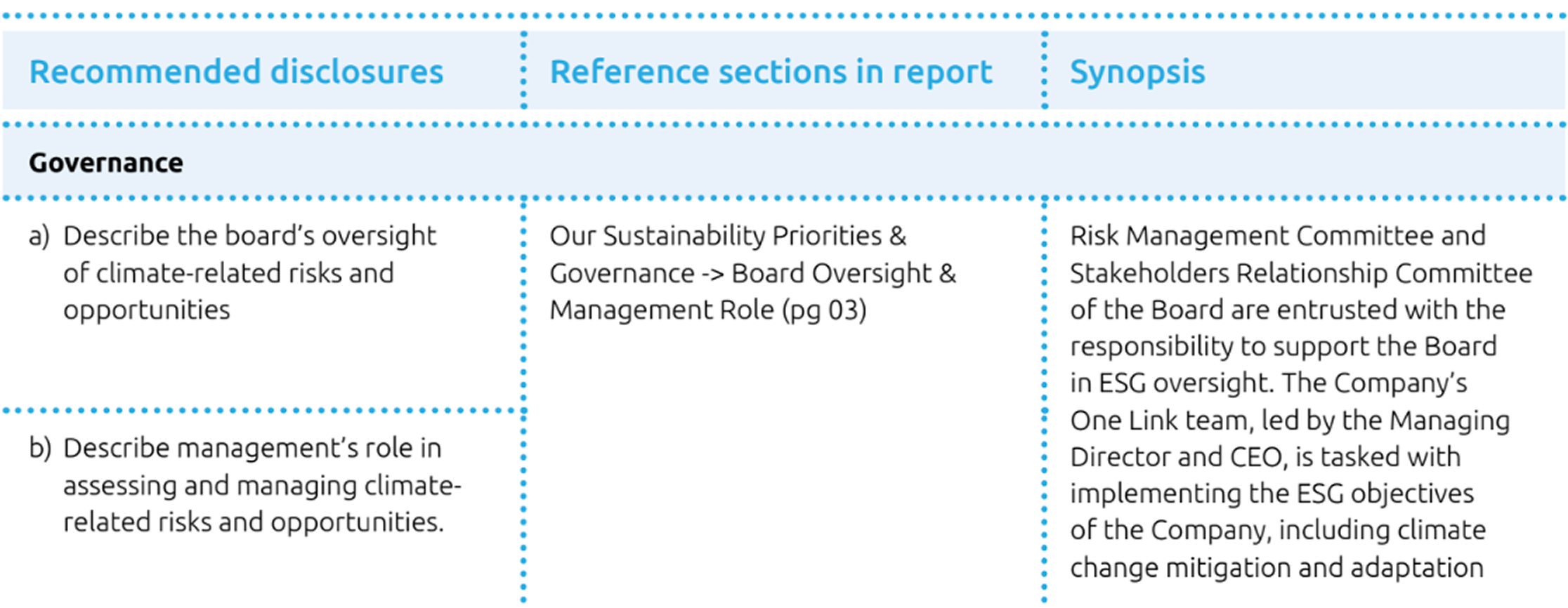Click "Director and CEO" in synopsis
The width and height of the screenshot is (1568, 608).
1177,458
